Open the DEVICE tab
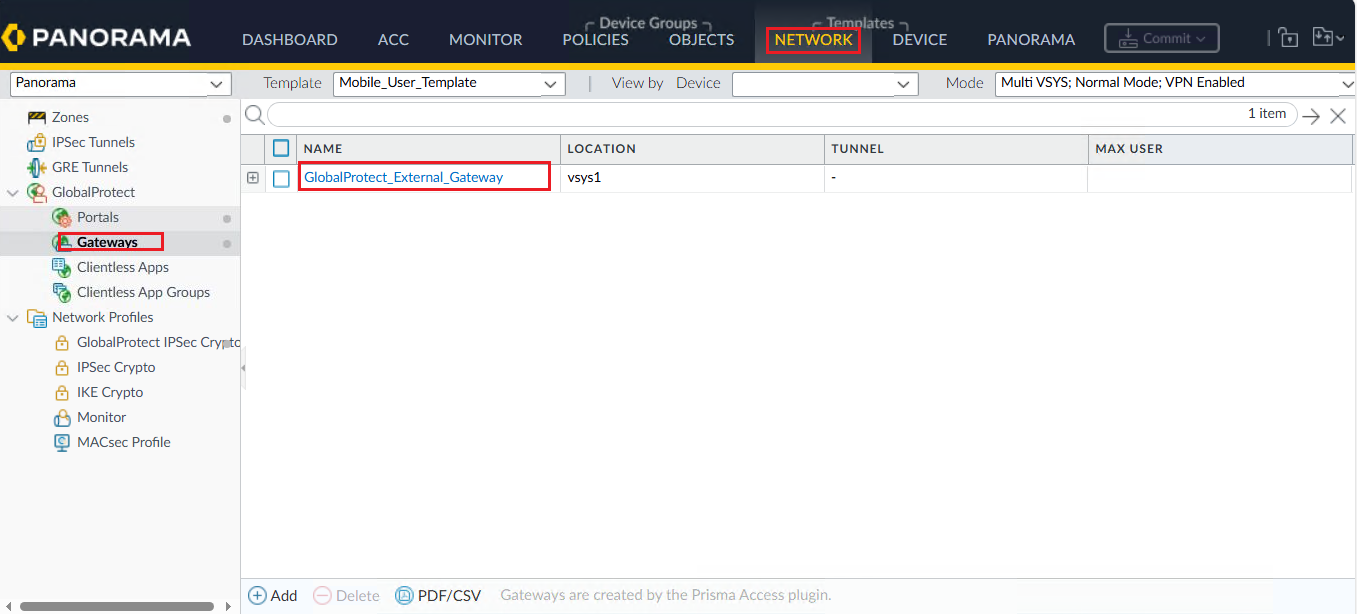 pyautogui.click(x=919, y=40)
